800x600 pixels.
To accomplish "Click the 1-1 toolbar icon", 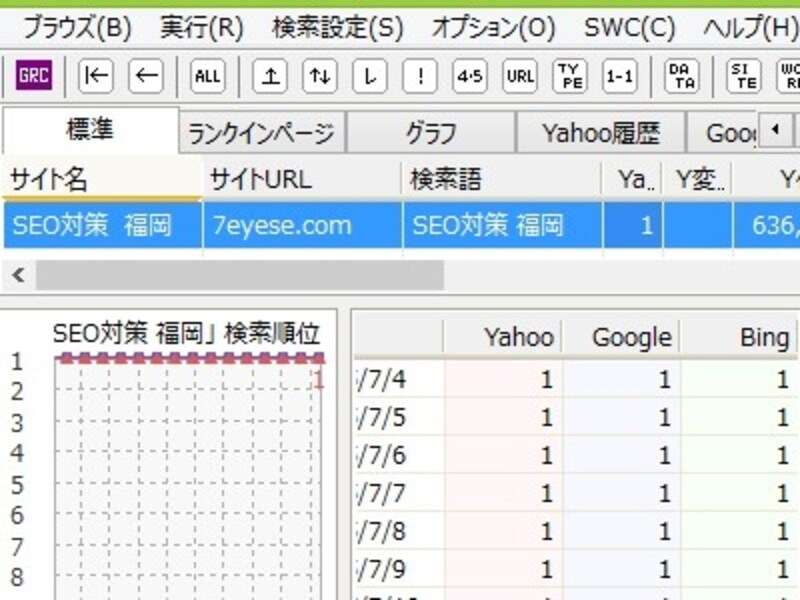I will click(x=619, y=76).
